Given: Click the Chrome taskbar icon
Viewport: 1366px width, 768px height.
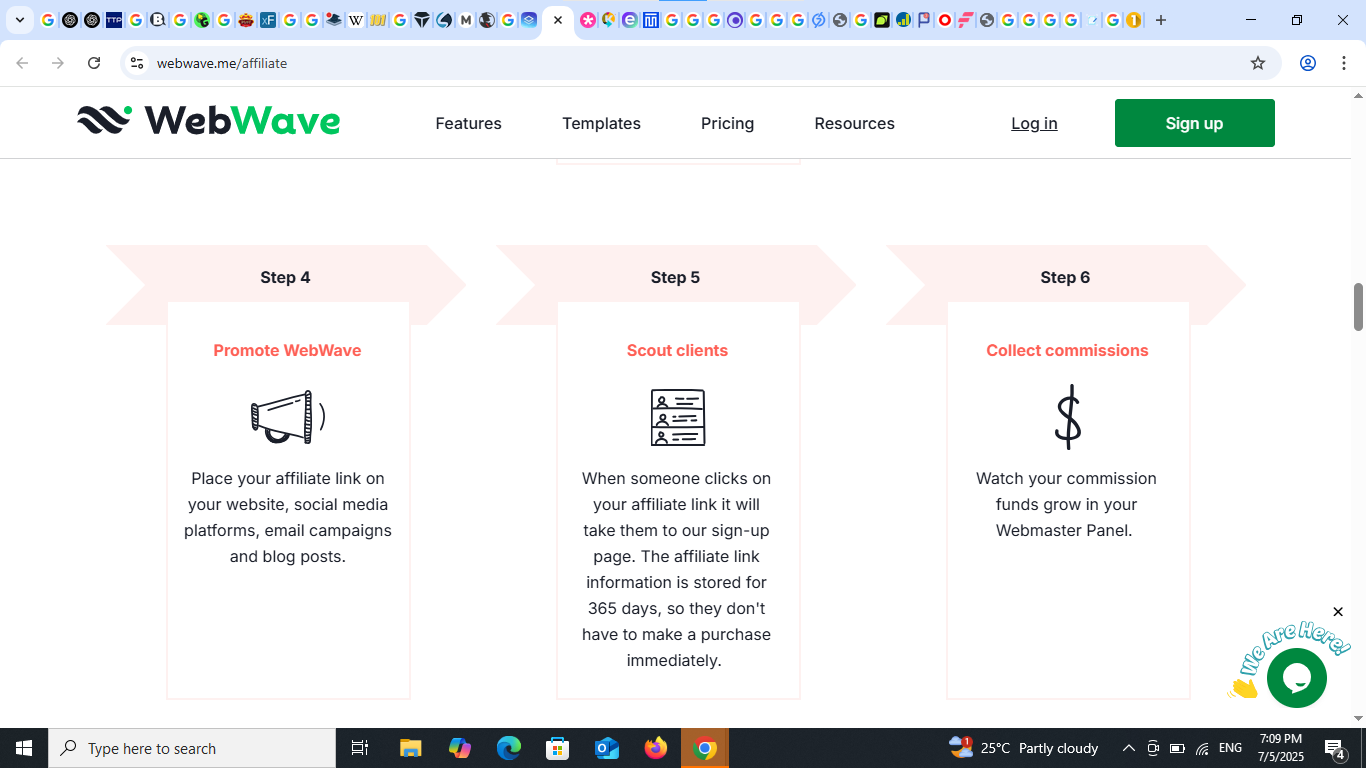Looking at the screenshot, I should tap(705, 748).
